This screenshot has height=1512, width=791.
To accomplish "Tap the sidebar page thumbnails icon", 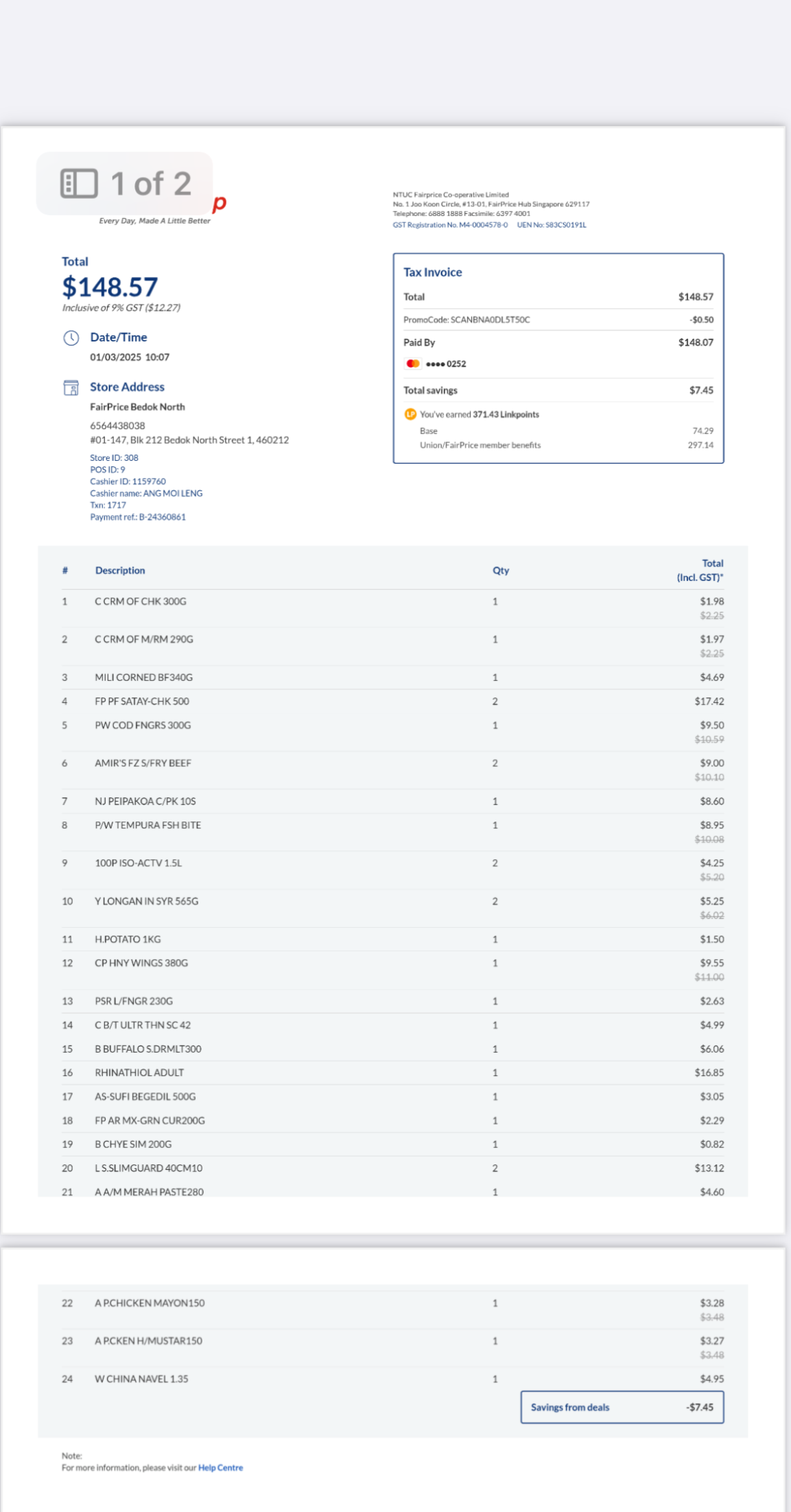I will pyautogui.click(x=79, y=184).
